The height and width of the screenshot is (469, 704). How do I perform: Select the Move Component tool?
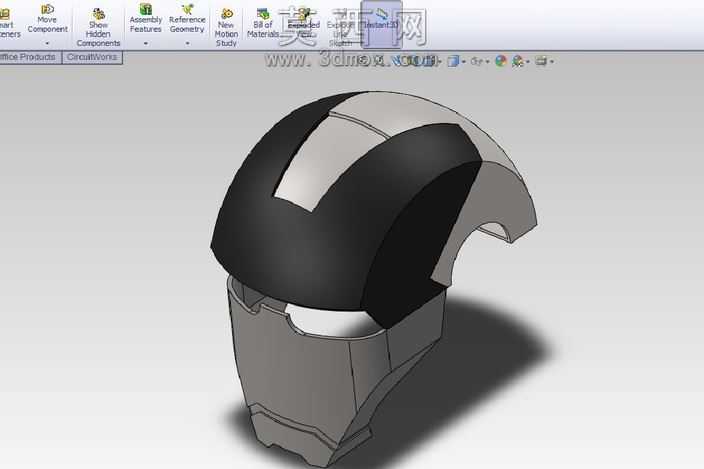click(47, 19)
